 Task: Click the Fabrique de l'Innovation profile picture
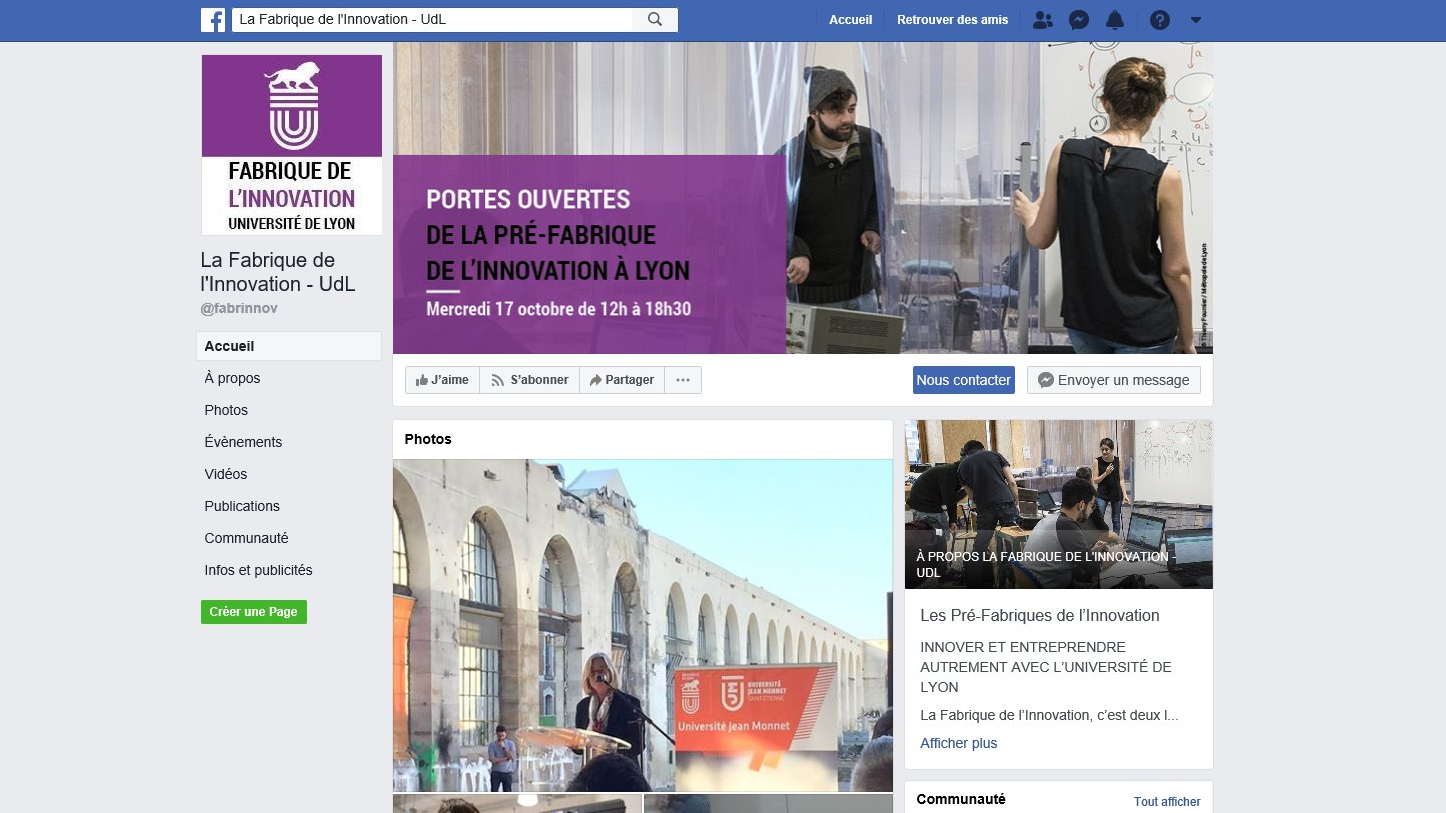tap(292, 145)
